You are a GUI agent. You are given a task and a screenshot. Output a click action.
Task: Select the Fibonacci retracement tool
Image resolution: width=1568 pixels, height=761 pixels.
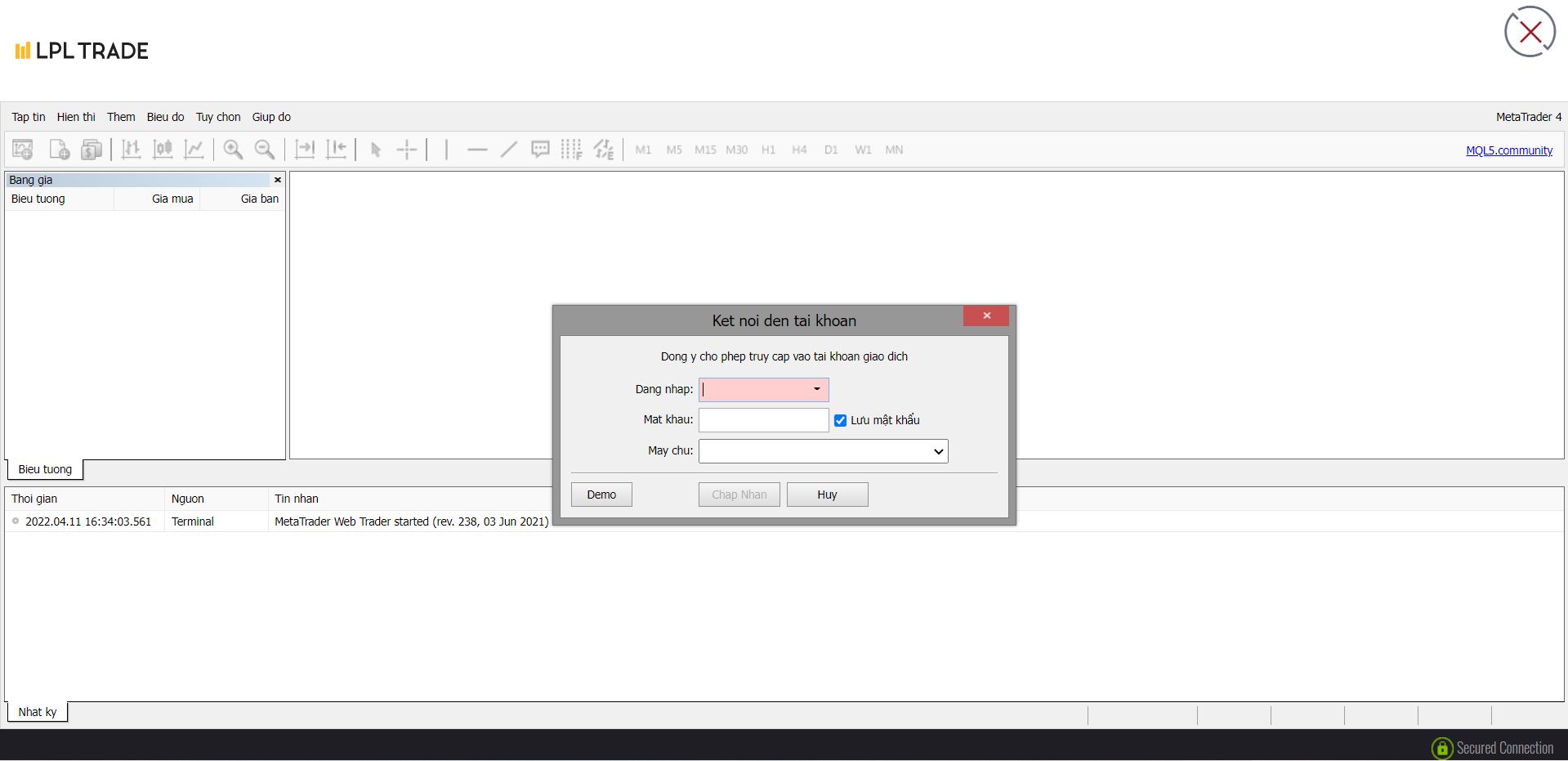tap(571, 150)
